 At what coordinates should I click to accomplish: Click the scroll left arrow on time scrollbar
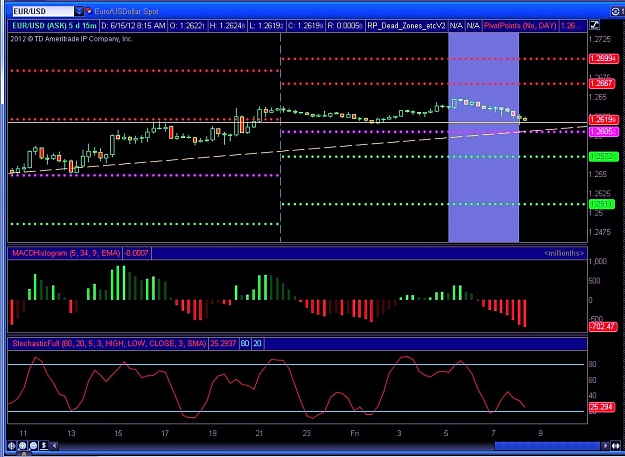coord(55,445)
